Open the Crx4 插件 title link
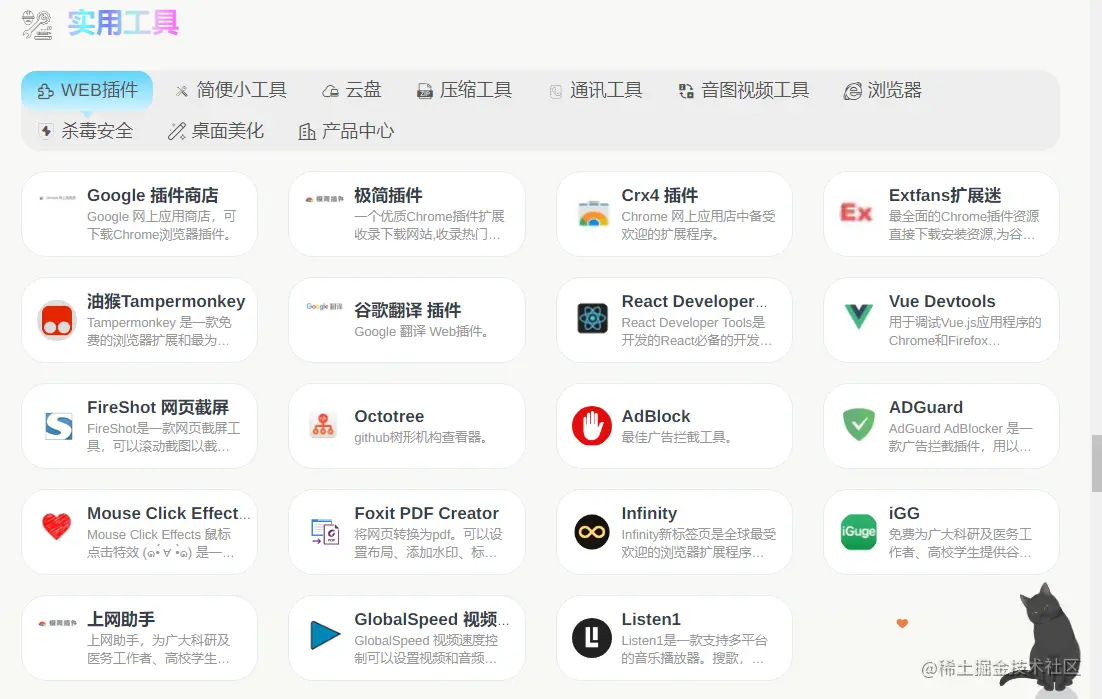Screen dimensions: 1102x699 tap(659, 195)
